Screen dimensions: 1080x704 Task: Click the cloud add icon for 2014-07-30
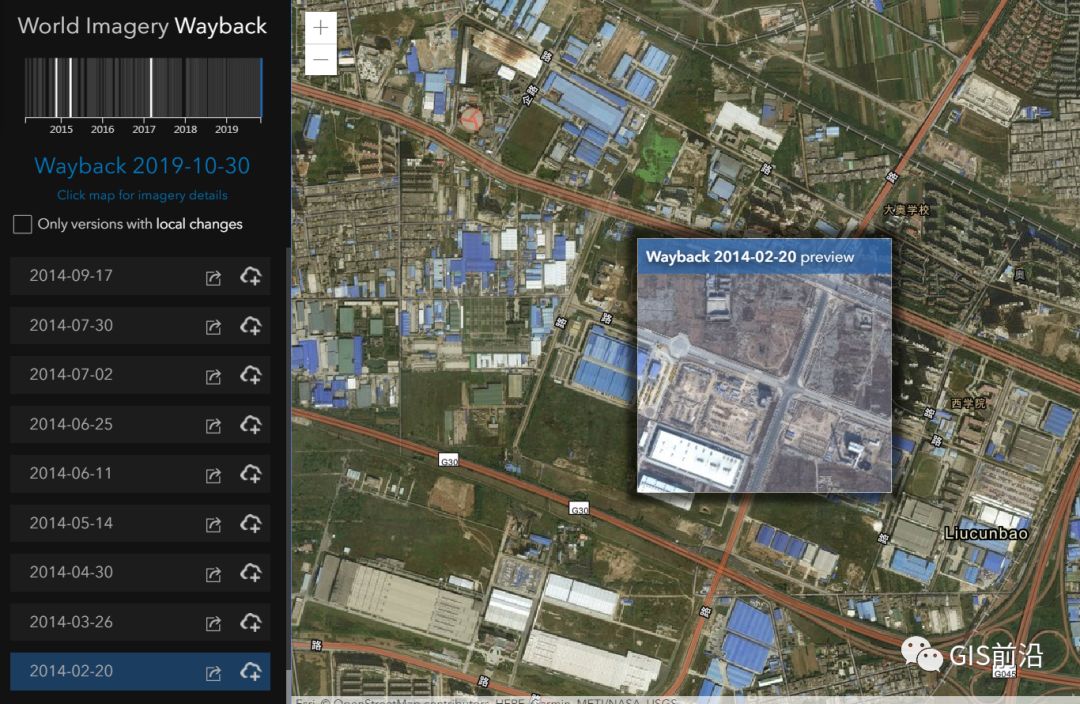click(250, 326)
